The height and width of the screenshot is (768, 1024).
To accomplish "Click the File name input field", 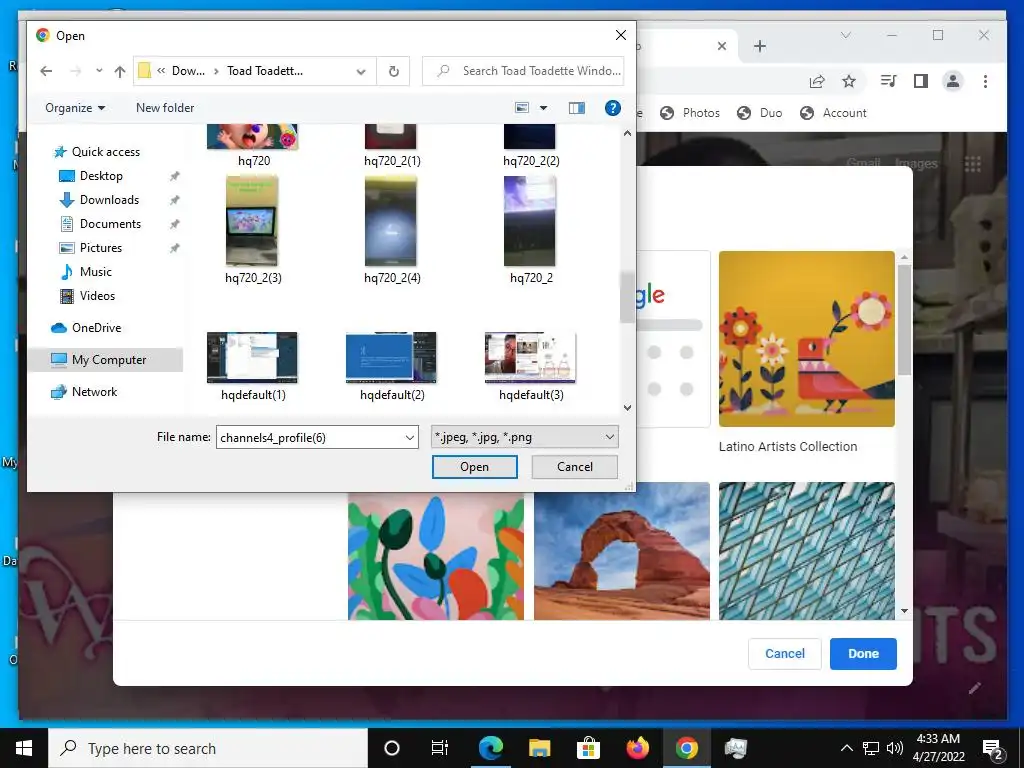I will pos(310,438).
